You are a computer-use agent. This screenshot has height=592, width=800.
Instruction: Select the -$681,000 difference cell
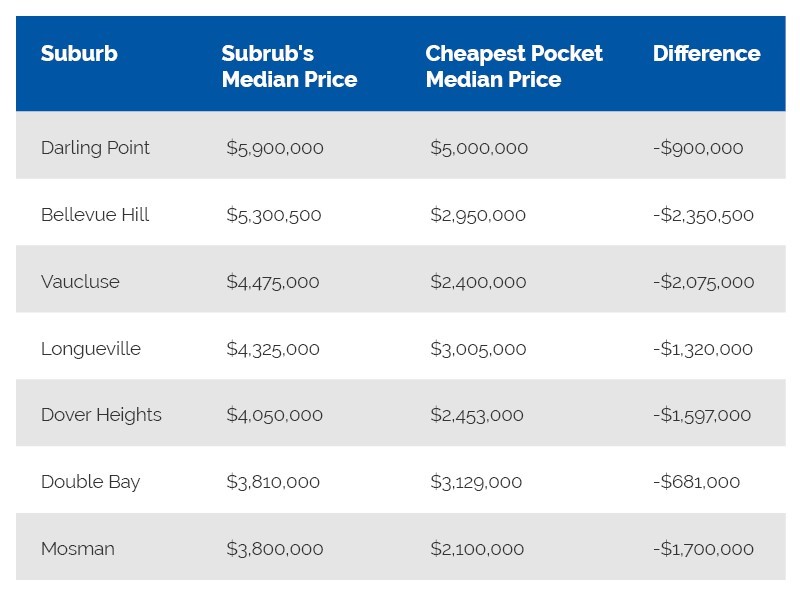click(696, 482)
